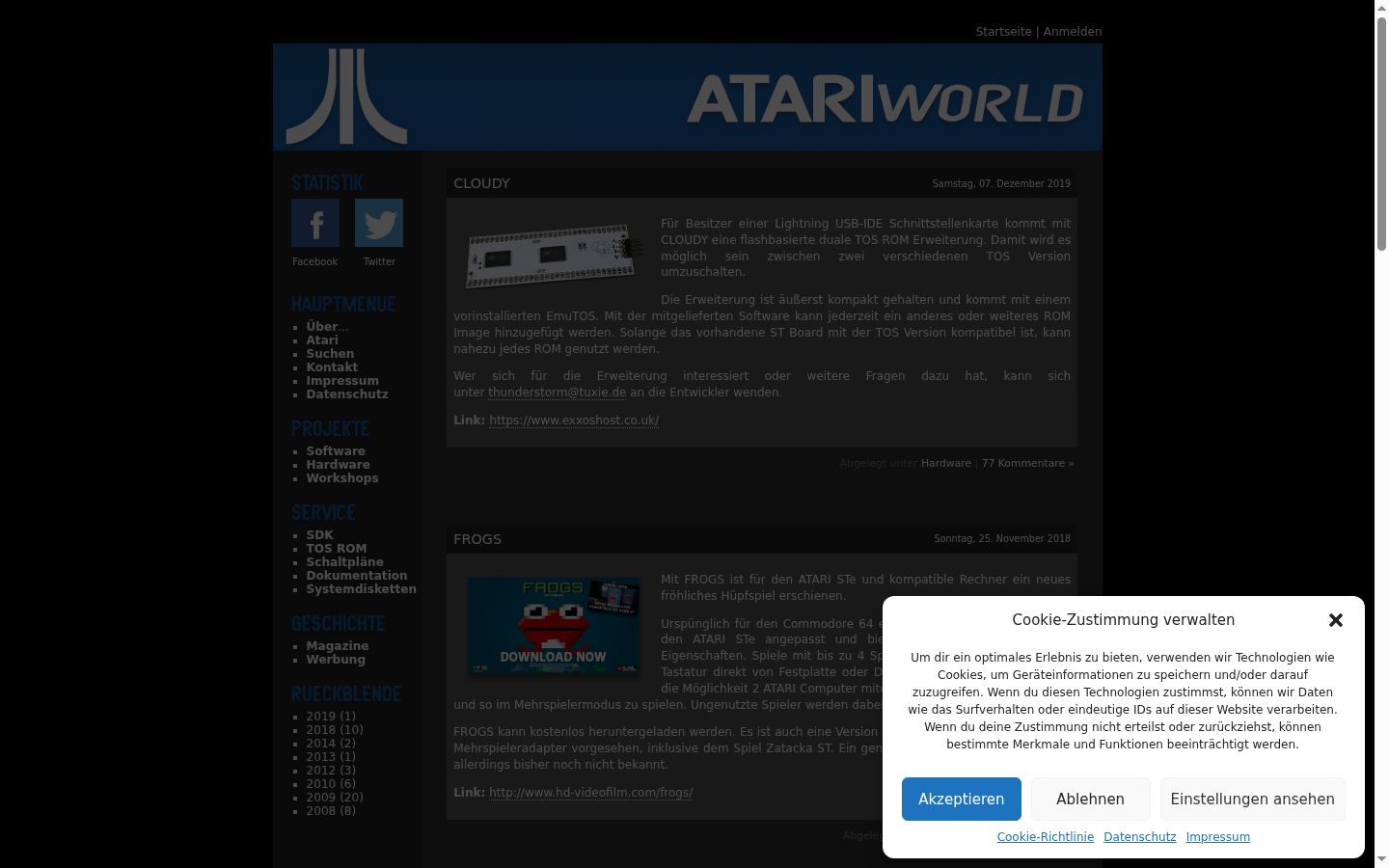This screenshot has width=1389, height=868.
Task: Open Impressum in the Hauptmenue sidebar
Action: (x=342, y=381)
